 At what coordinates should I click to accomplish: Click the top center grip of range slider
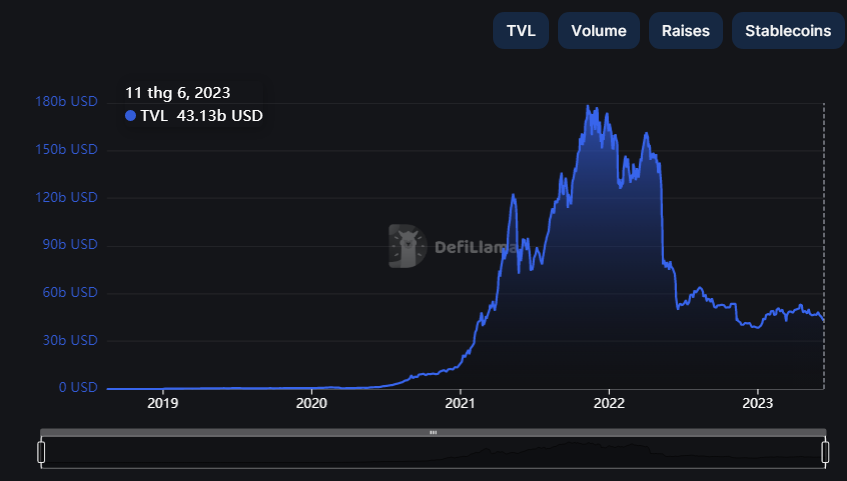[x=433, y=433]
